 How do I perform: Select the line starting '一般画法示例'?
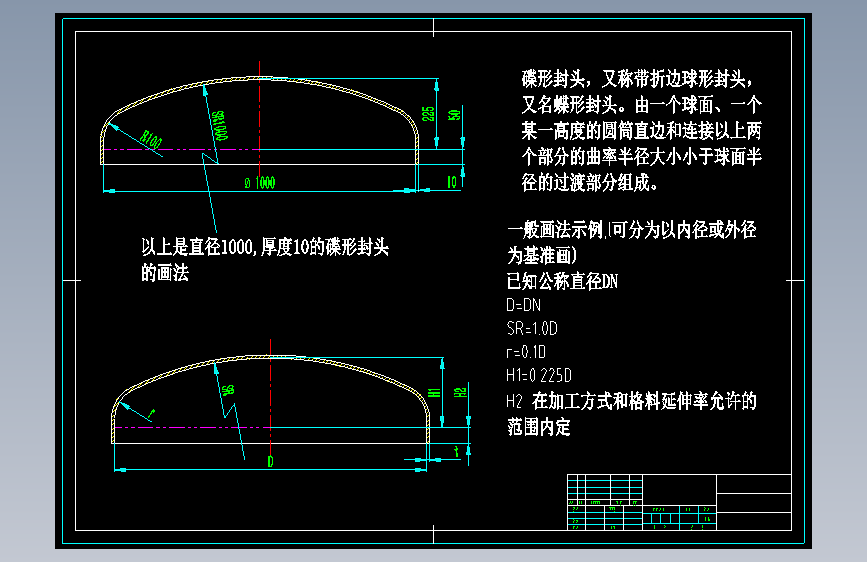631,230
